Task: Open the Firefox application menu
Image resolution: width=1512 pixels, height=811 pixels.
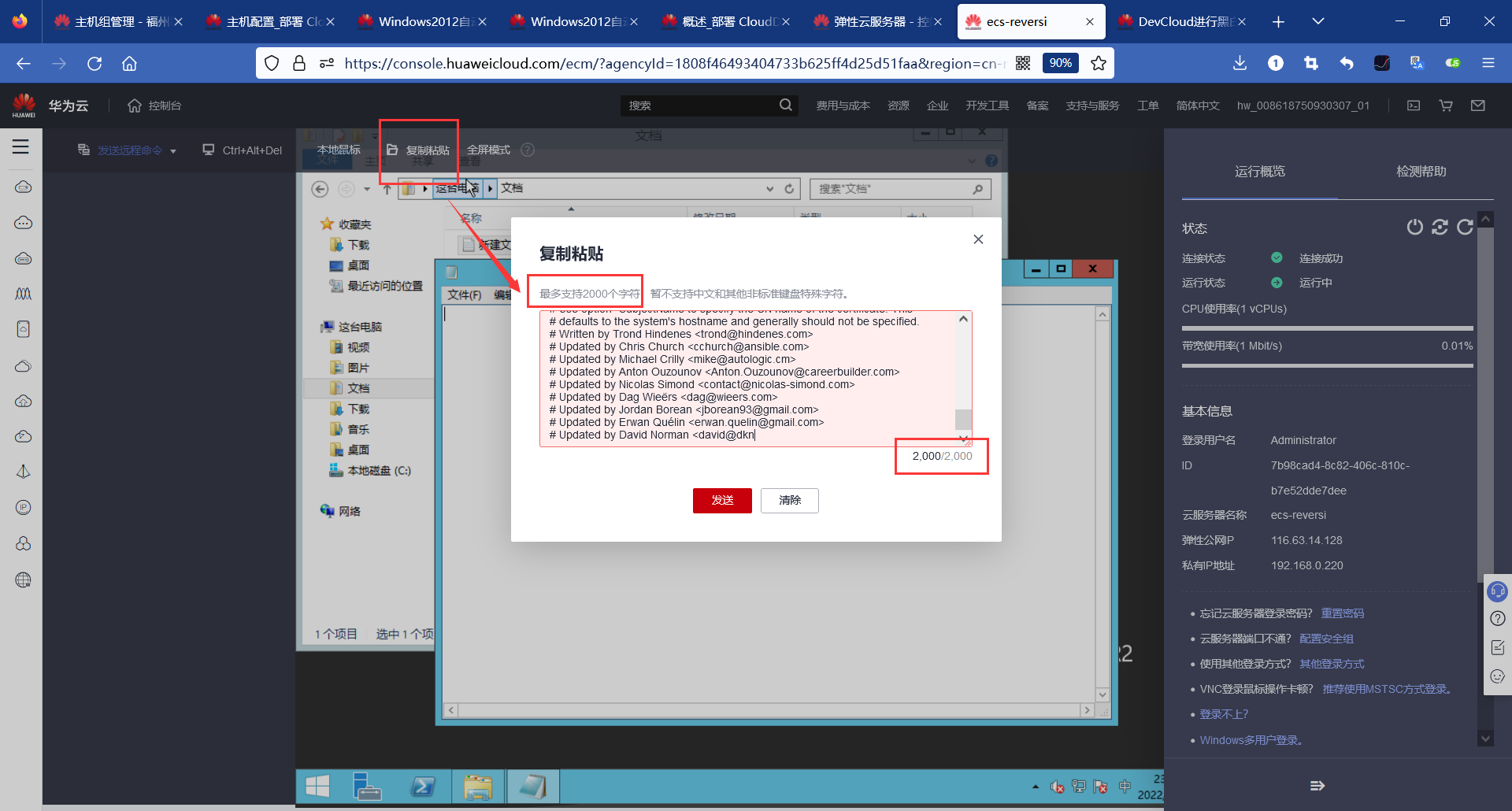Action: (x=1488, y=63)
